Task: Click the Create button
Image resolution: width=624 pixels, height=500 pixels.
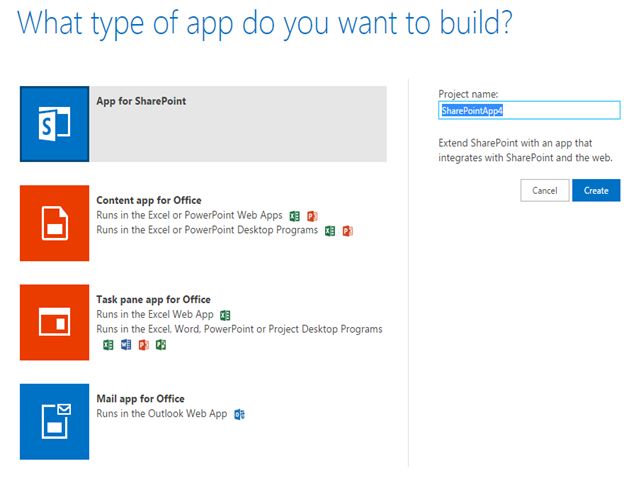Action: pyautogui.click(x=596, y=190)
